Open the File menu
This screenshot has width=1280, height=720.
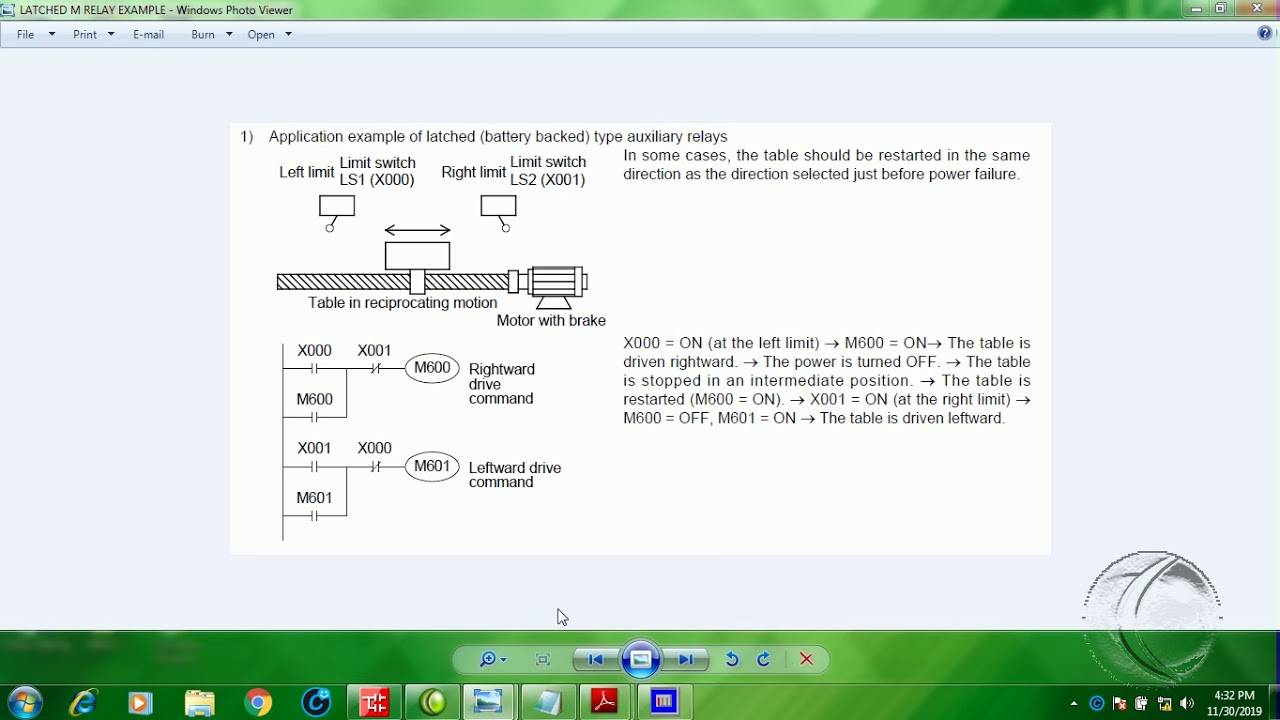(x=26, y=34)
